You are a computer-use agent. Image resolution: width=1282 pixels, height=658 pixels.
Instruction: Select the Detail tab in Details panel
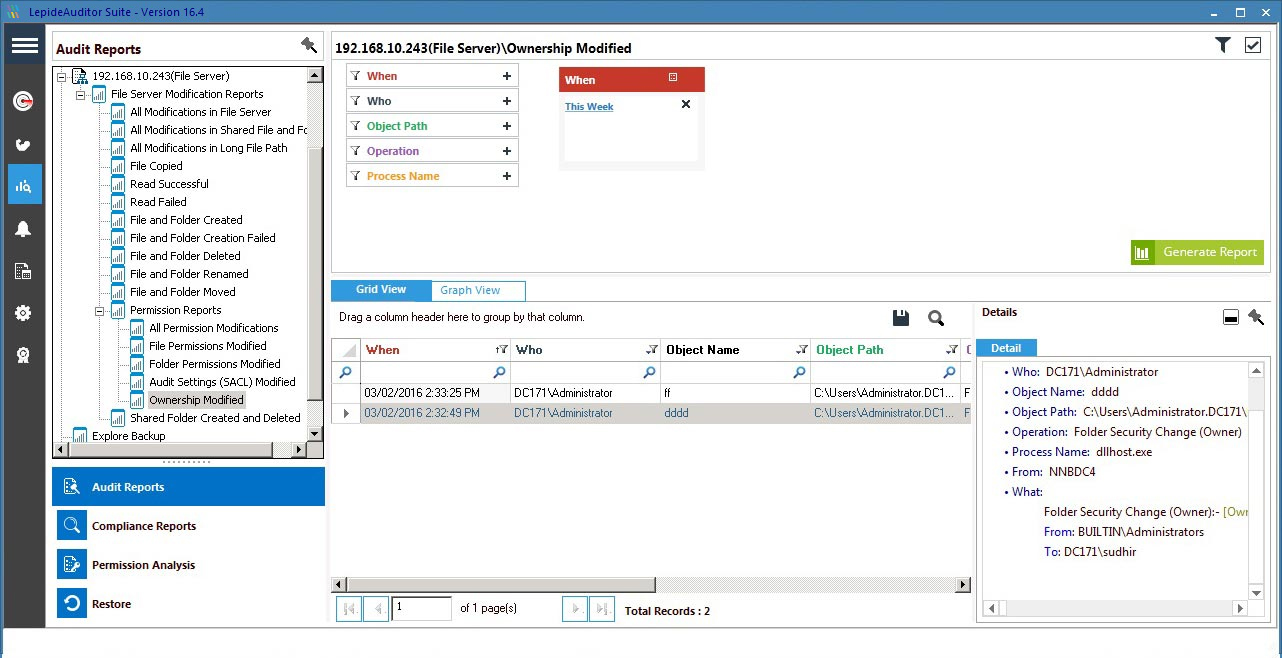(x=1006, y=348)
